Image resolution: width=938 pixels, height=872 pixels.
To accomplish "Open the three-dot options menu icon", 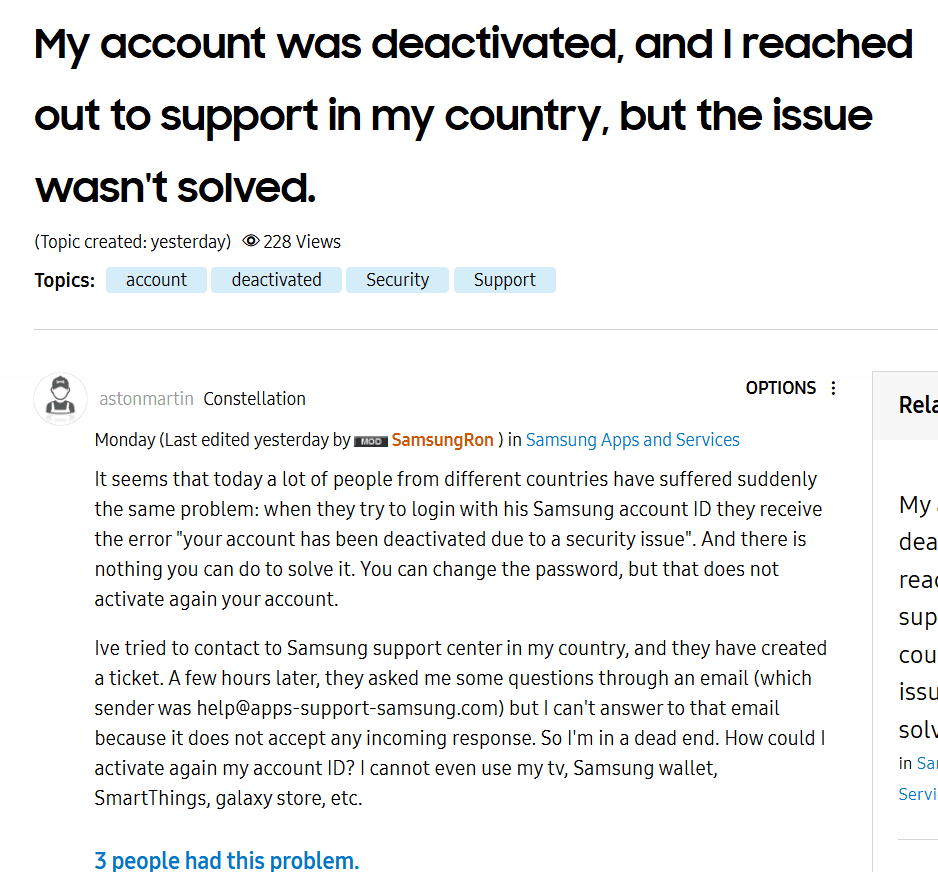I will click(x=833, y=388).
